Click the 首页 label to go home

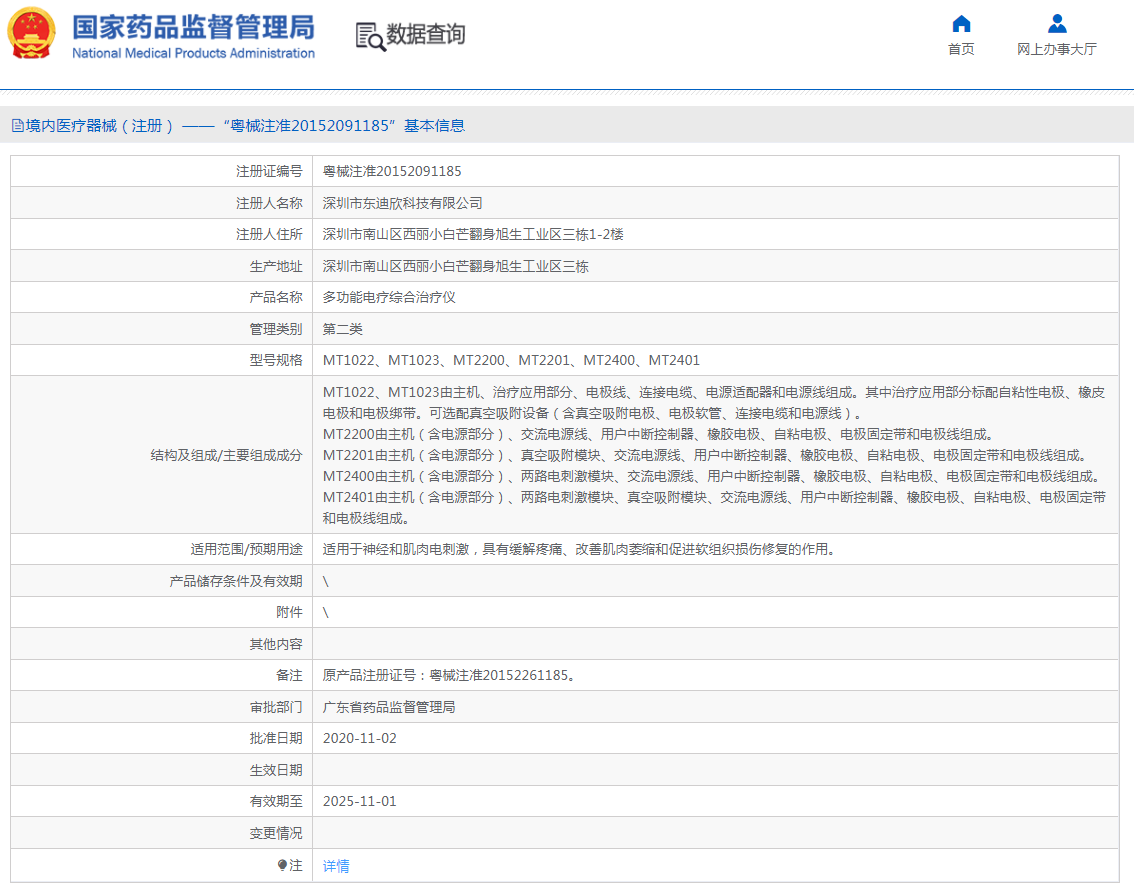click(x=960, y=48)
